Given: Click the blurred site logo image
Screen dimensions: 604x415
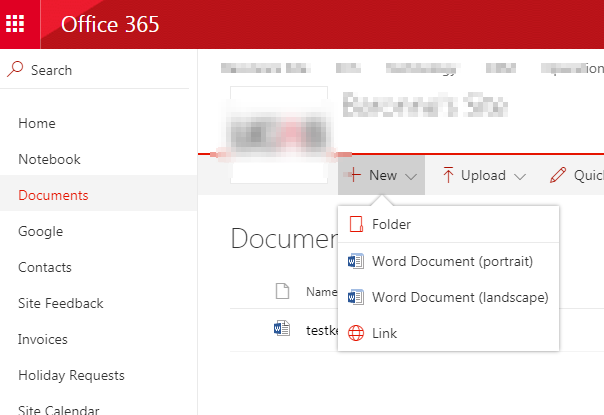Looking at the screenshot, I should [x=279, y=134].
